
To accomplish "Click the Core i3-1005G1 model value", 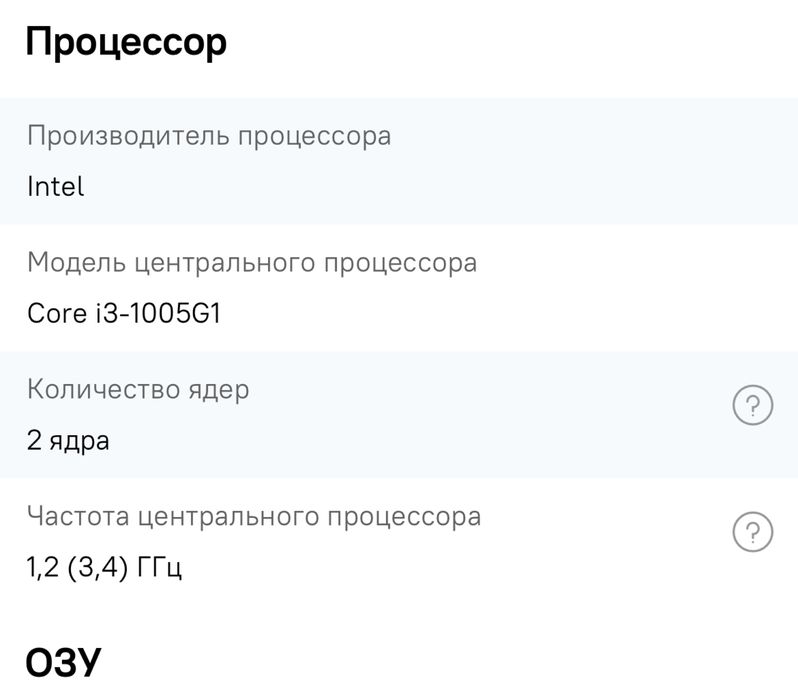I will 124,314.
